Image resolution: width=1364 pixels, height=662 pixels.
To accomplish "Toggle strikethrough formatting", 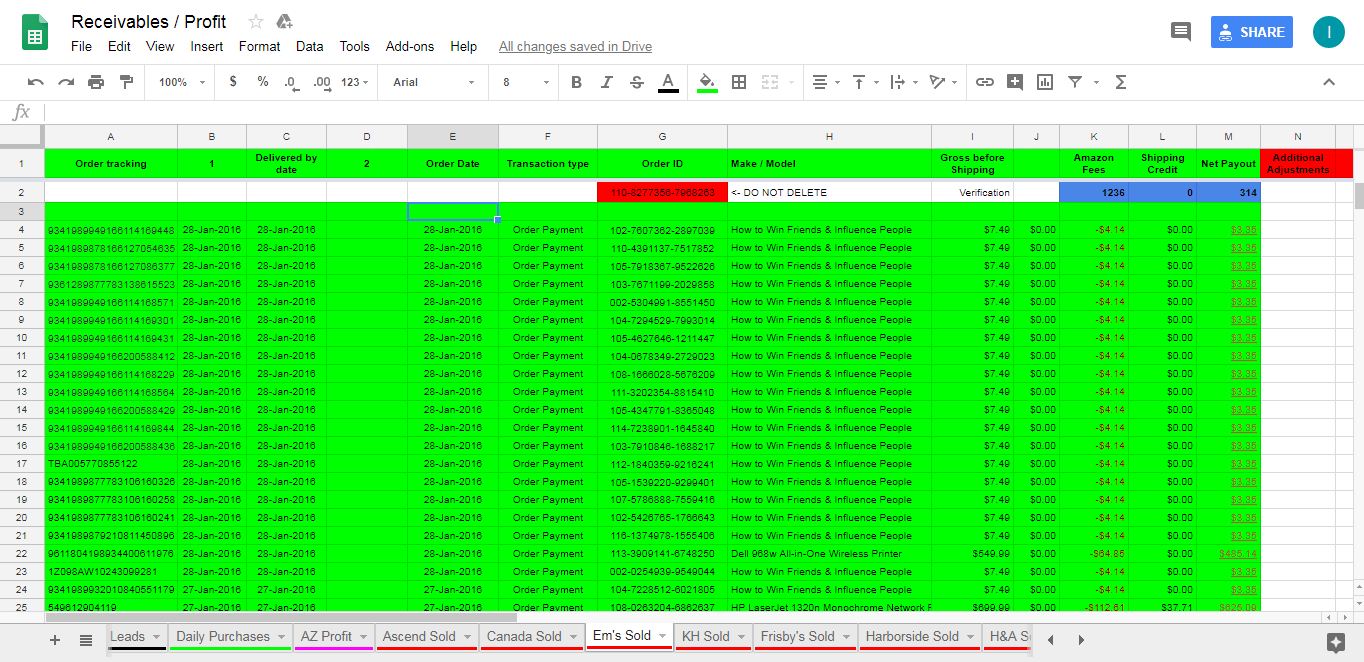I will 636,82.
